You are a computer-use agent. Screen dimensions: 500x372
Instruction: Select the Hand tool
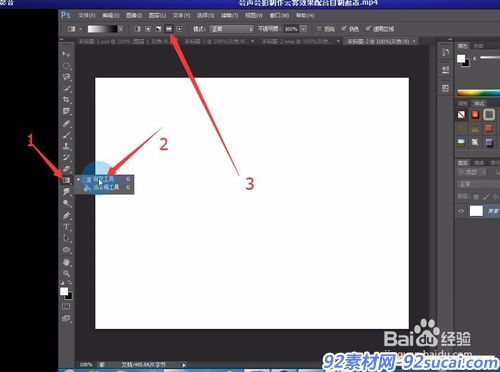[66, 262]
